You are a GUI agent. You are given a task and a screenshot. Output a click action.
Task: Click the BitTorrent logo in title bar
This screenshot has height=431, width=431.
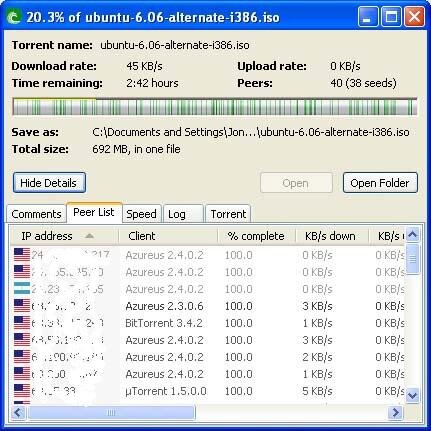(14, 17)
